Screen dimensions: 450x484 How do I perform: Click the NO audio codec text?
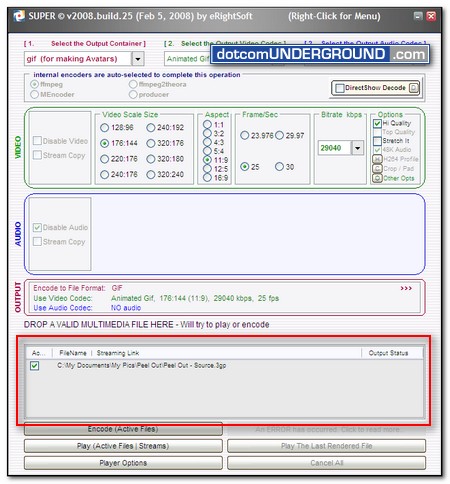click(126, 308)
